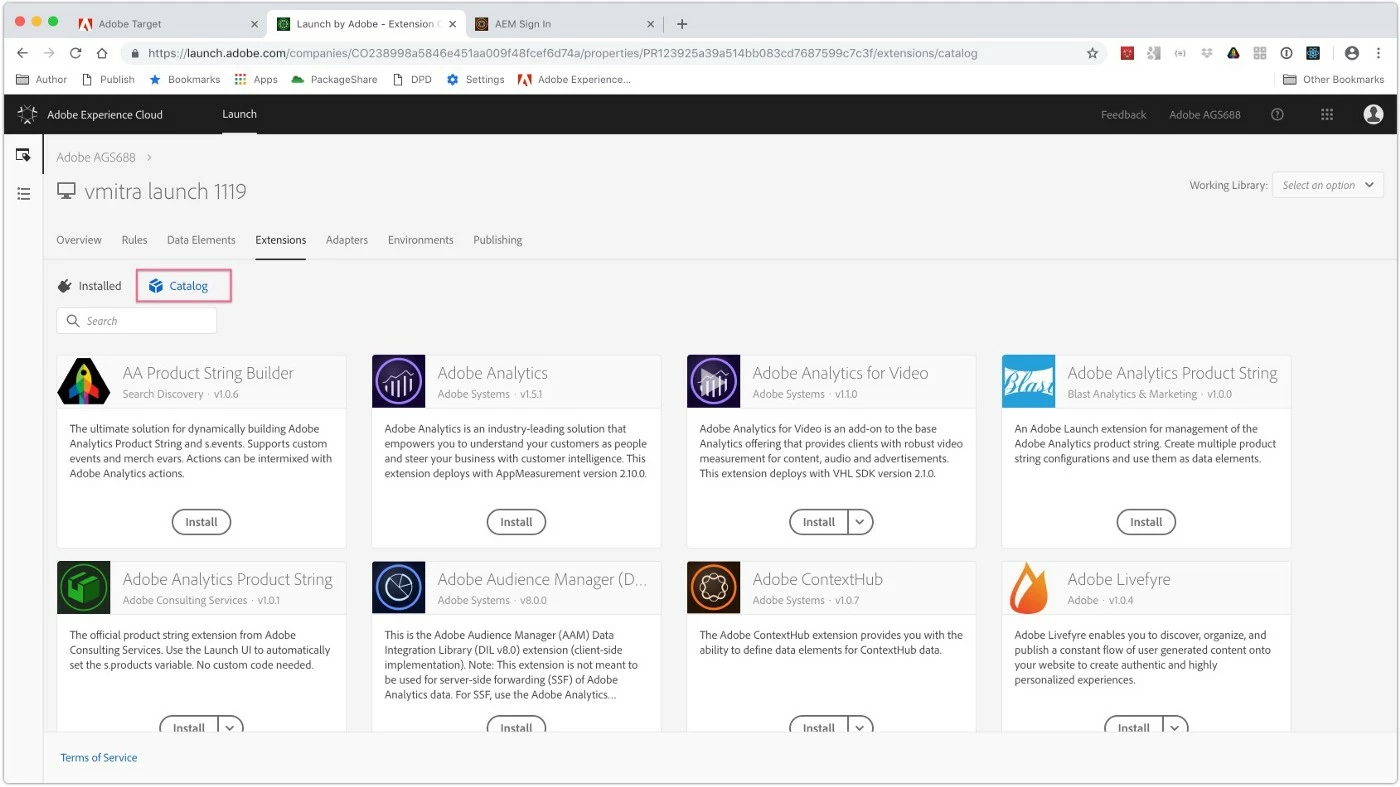The image size is (1400, 787).
Task: Switch to the Rules tab
Action: pyautogui.click(x=134, y=240)
